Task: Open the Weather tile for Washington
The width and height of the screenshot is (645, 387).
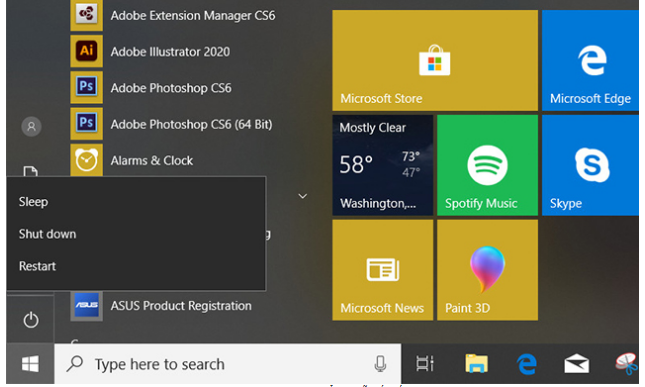Action: click(x=383, y=165)
